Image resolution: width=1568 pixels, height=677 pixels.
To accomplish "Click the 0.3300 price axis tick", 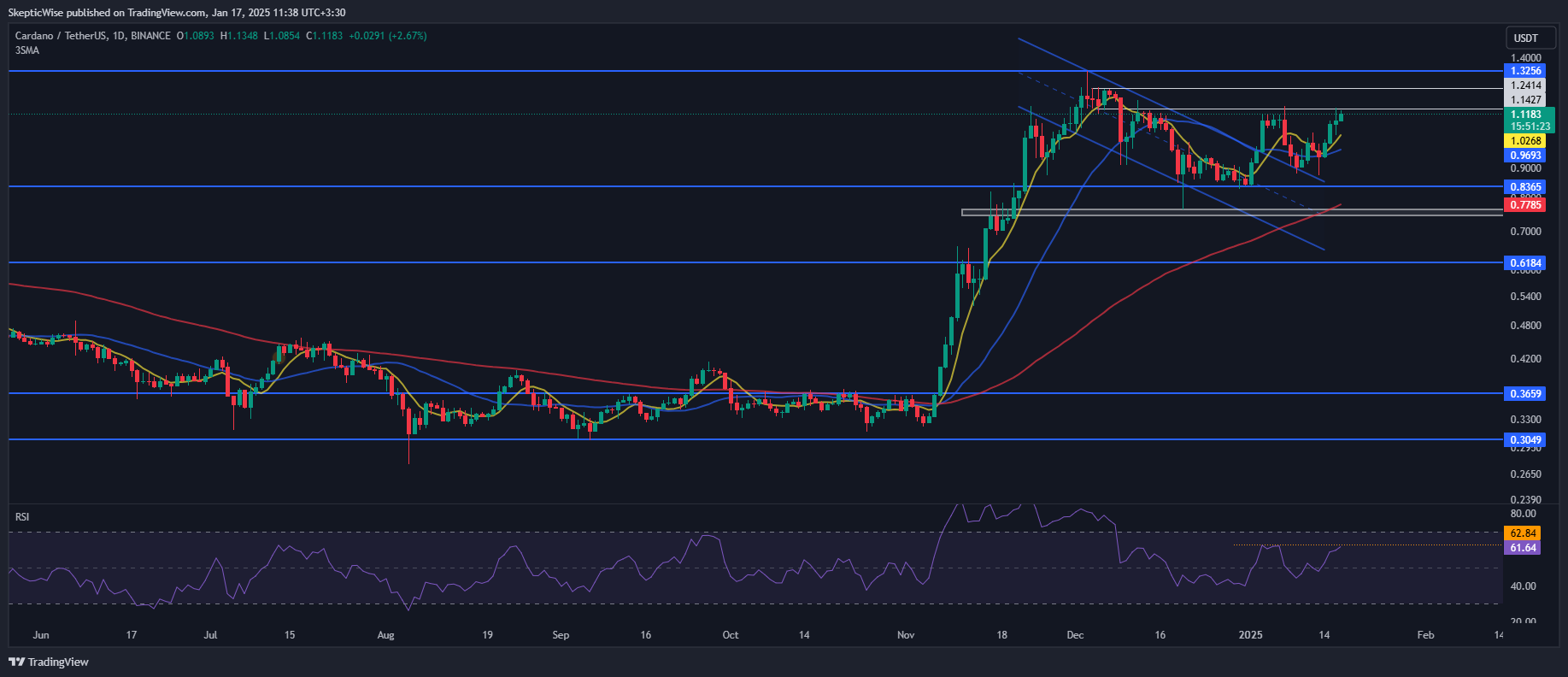I will (1526, 420).
